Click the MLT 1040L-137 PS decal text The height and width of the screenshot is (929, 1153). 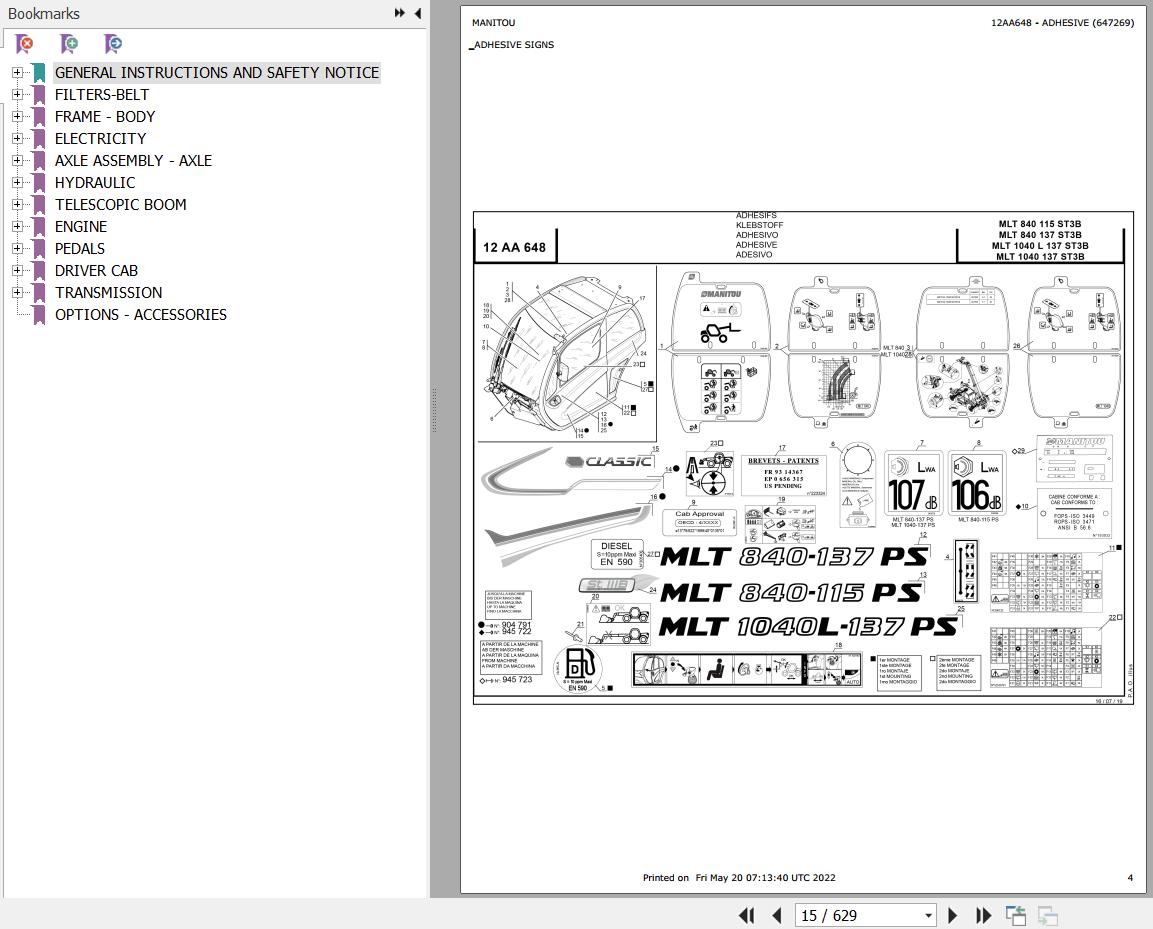[x=808, y=626]
